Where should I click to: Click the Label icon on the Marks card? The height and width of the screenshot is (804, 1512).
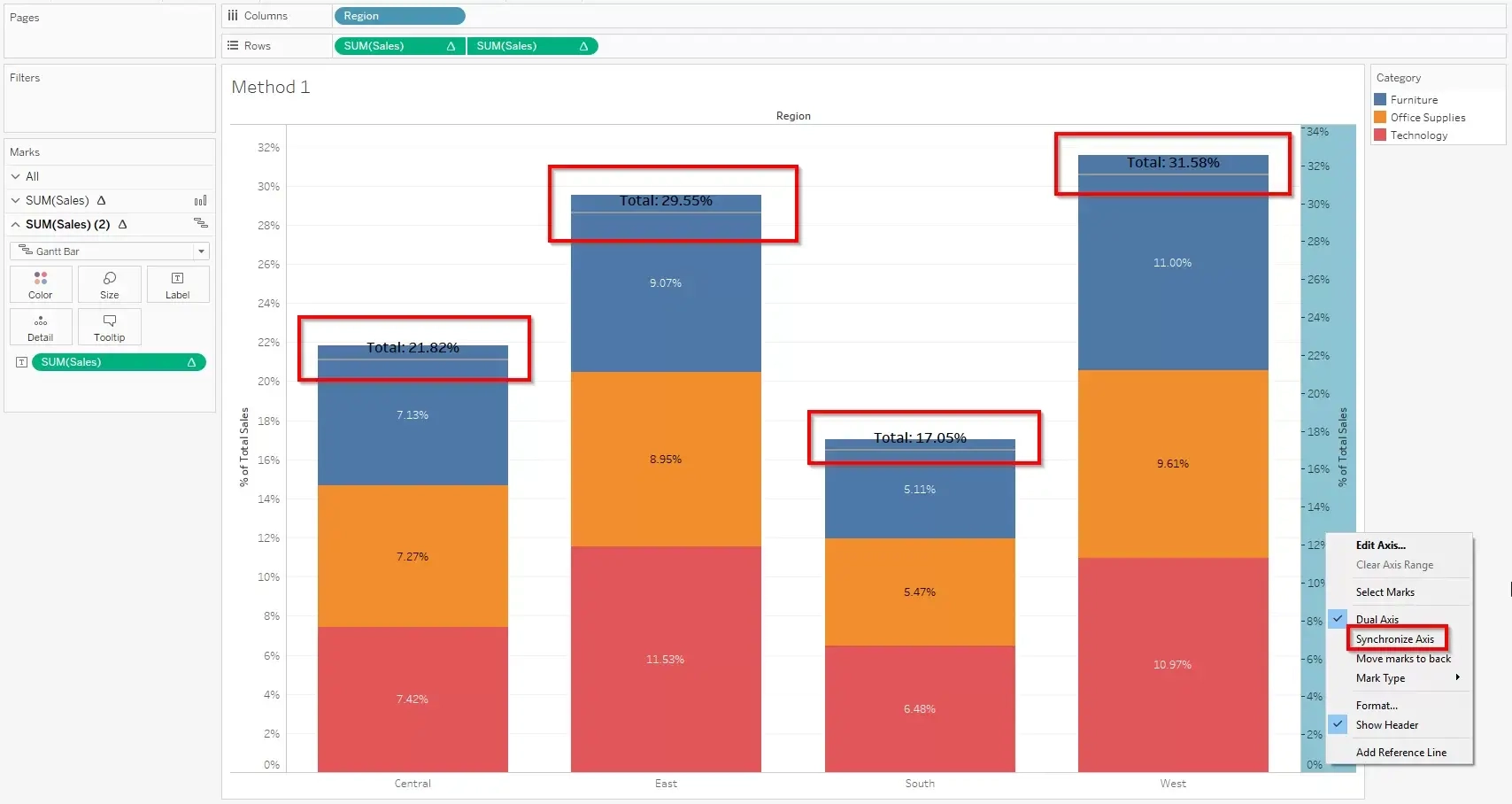177,283
